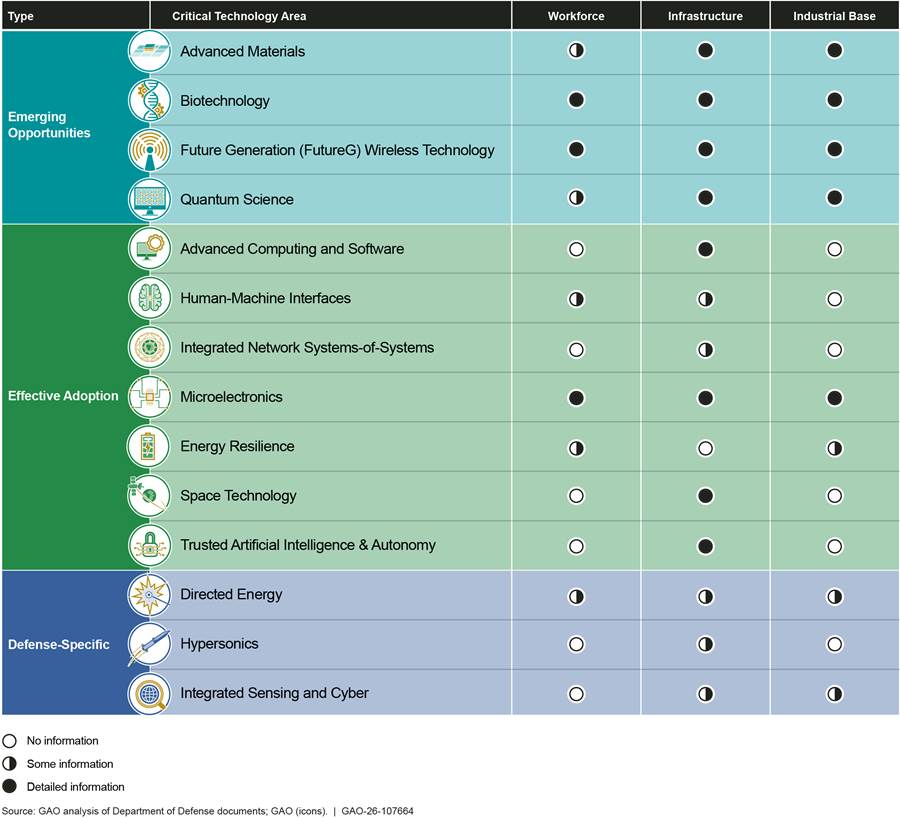This screenshot has width=900, height=818.
Task: Click the Hypersonics missile icon
Action: pyautogui.click(x=146, y=645)
